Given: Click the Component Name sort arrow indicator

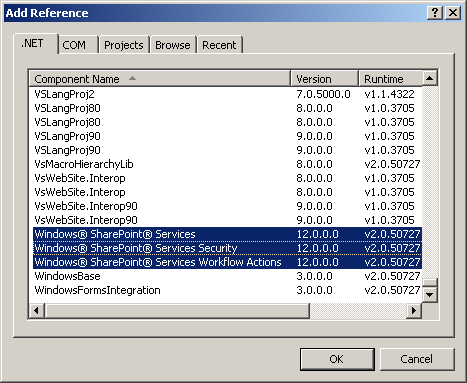Looking at the screenshot, I should (132, 78).
